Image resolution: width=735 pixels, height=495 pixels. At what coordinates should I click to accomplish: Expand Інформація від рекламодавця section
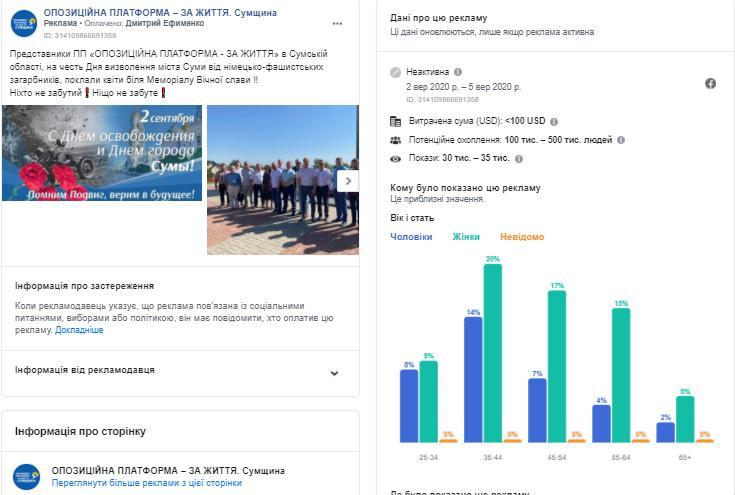pos(334,373)
